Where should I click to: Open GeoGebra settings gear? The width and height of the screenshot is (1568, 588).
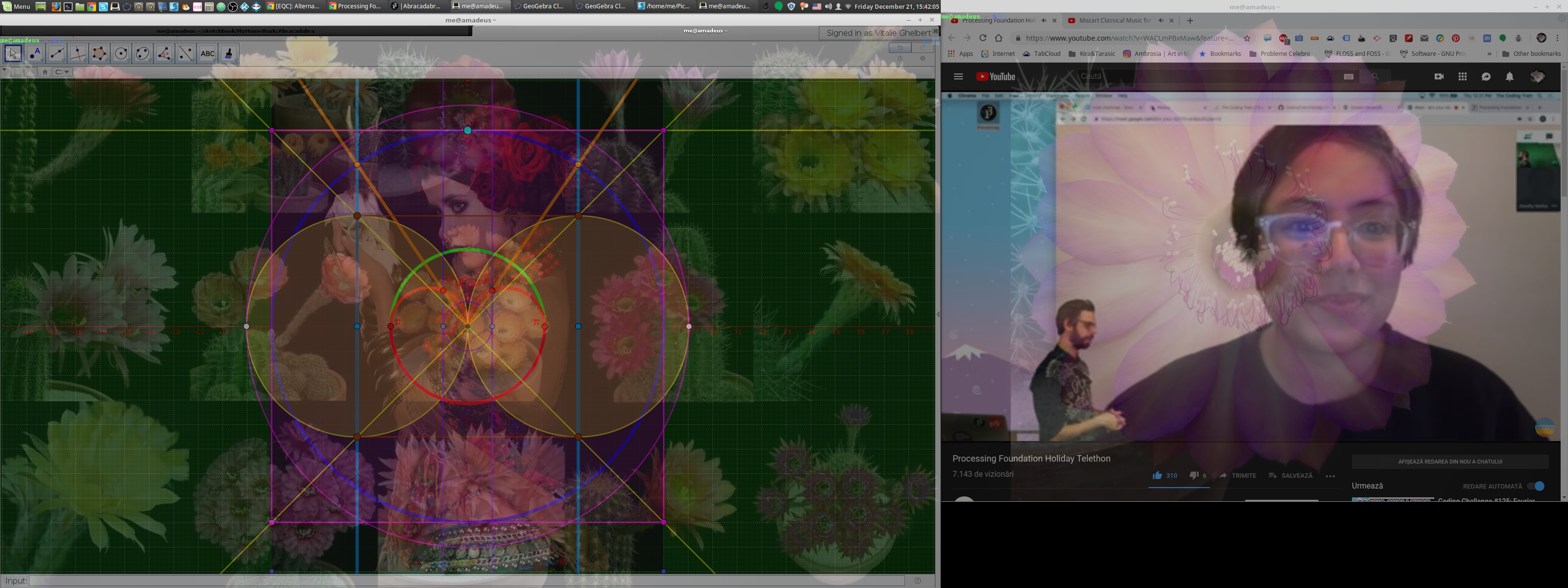(x=923, y=58)
